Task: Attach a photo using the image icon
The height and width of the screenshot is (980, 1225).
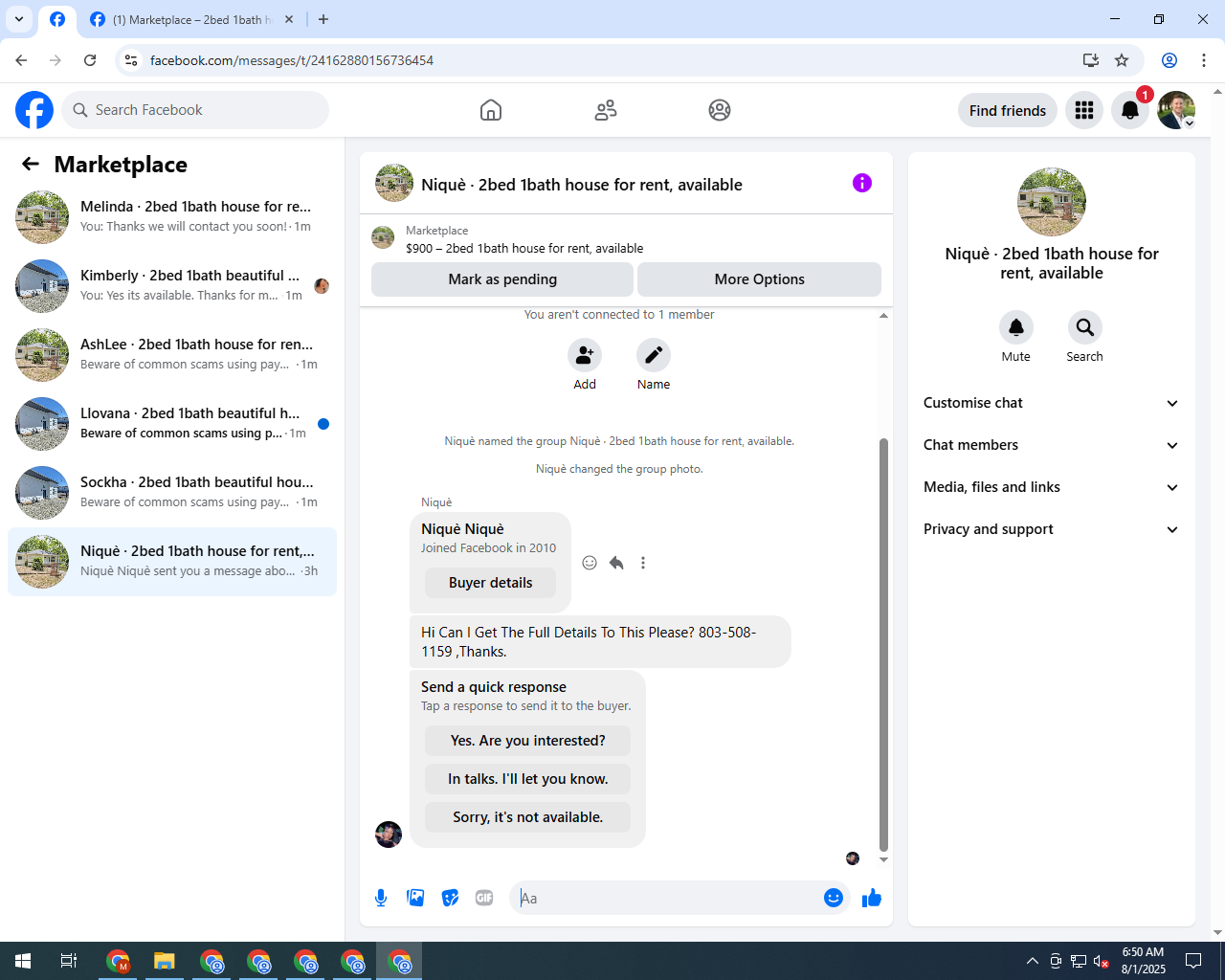Action: click(x=415, y=898)
